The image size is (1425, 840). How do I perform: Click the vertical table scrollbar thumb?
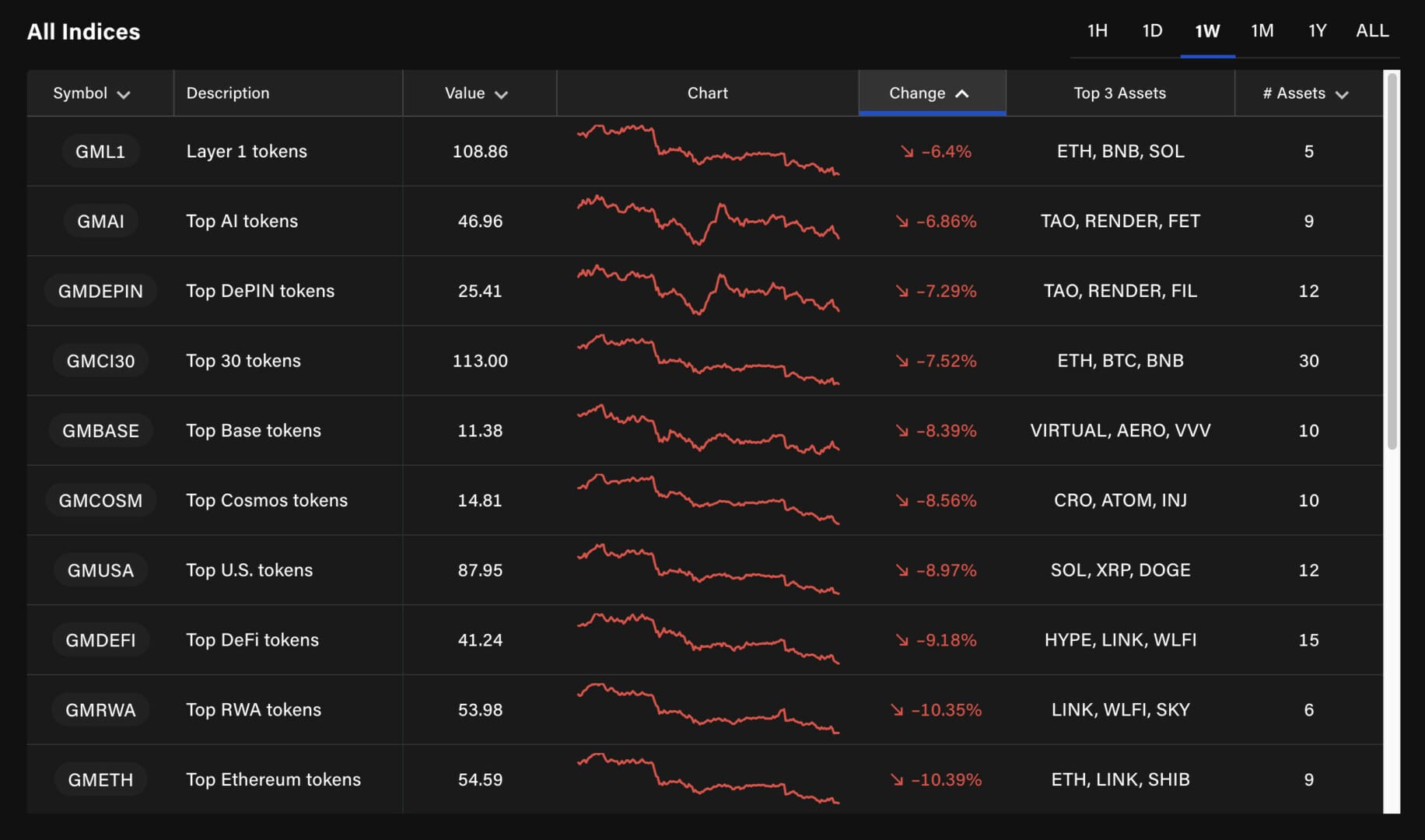pyautogui.click(x=1392, y=261)
